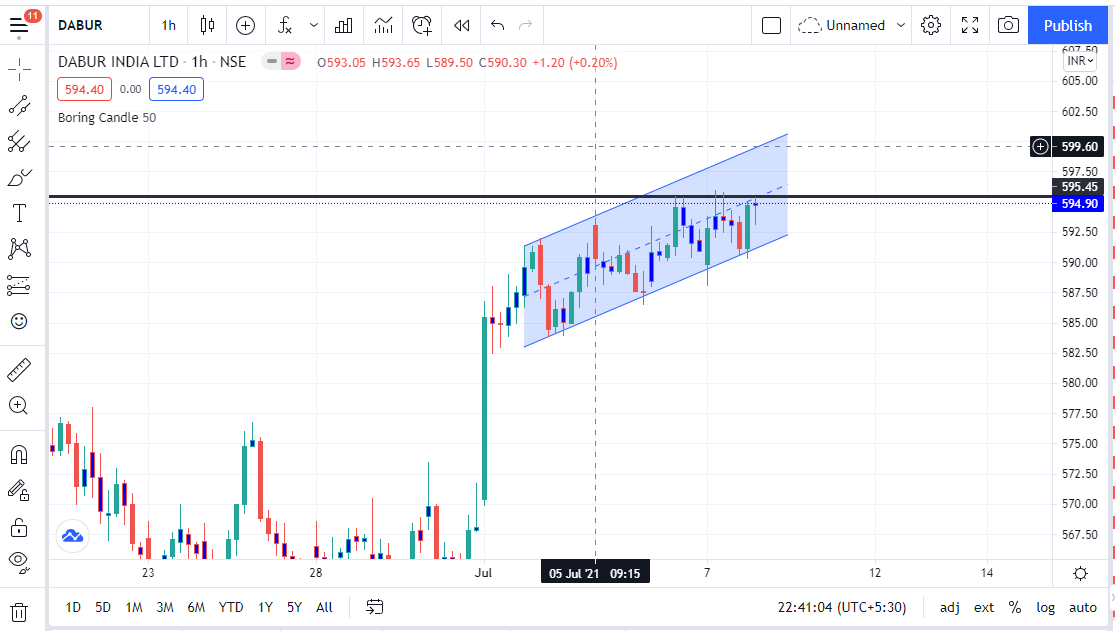Expand the indicator templates chevron
The image size is (1115, 631).
(x=314, y=25)
